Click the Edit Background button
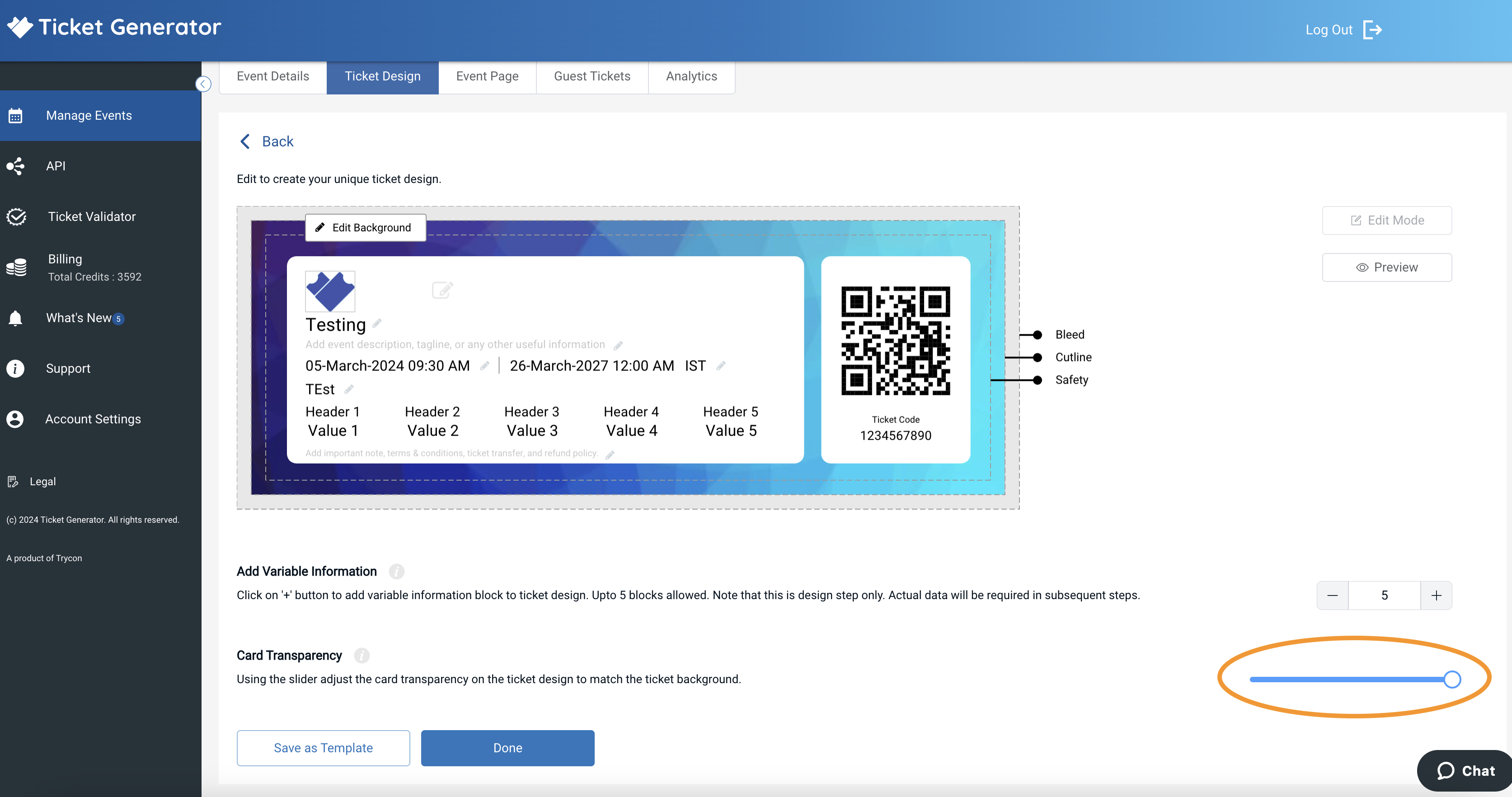The width and height of the screenshot is (1512, 797). coord(365,228)
